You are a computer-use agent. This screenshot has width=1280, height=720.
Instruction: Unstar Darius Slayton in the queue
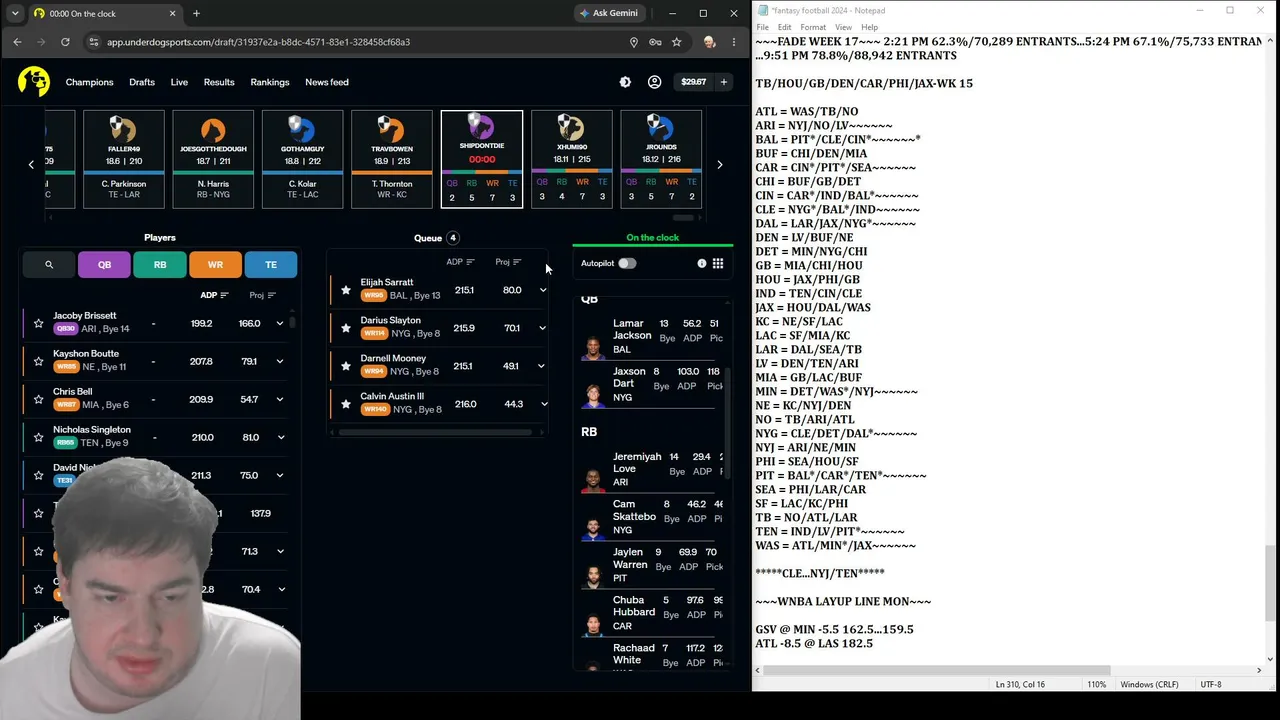point(346,328)
